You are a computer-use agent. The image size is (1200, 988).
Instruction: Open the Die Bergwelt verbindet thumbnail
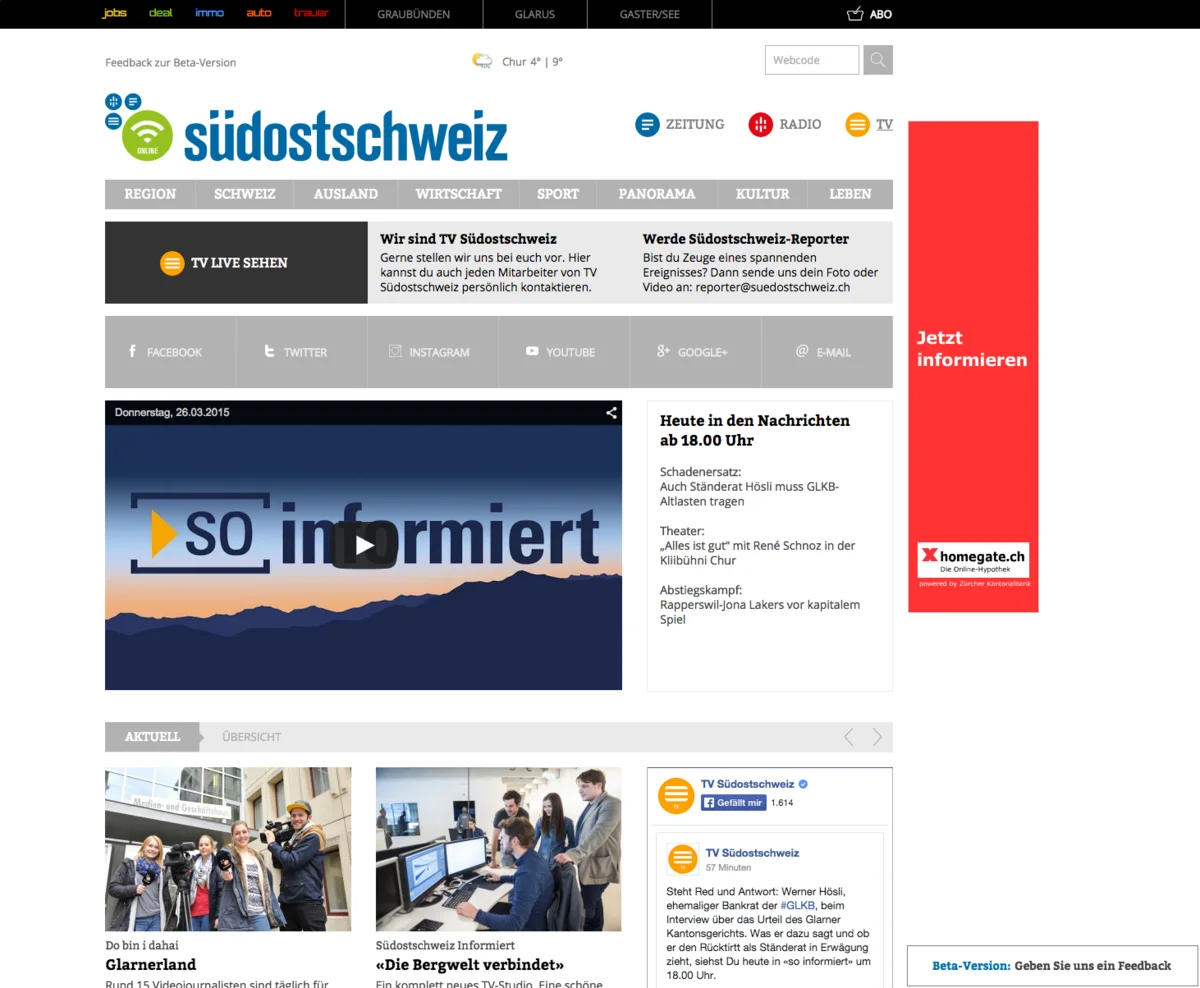(x=498, y=849)
